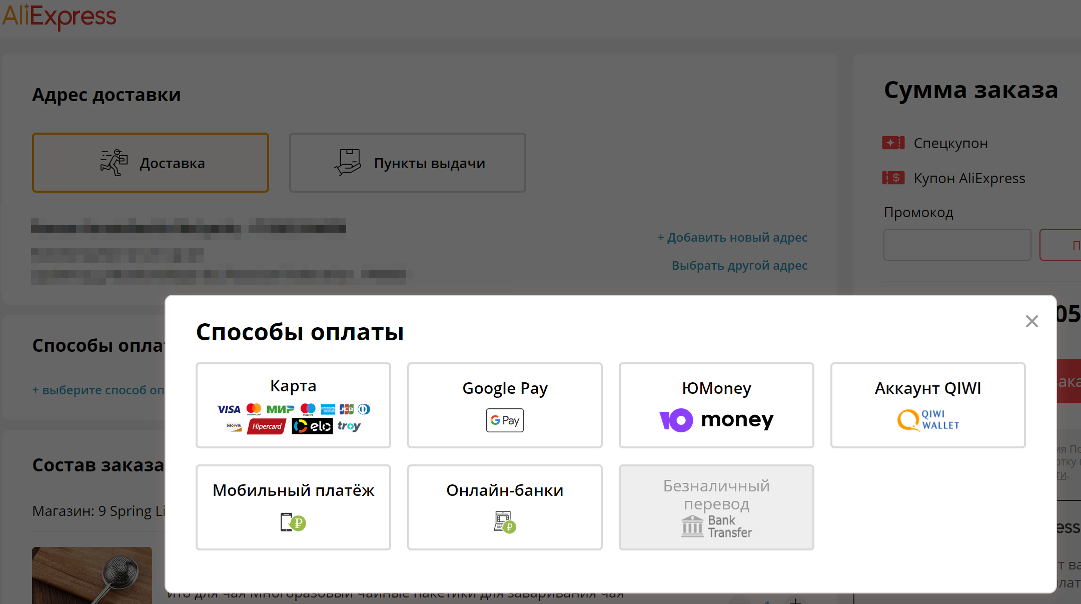1081x604 pixels.
Task: Select the Карта payment option
Action: point(293,405)
